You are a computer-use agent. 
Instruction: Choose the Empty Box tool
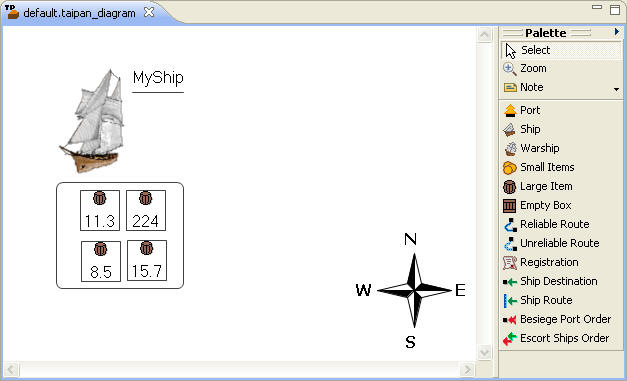[x=560, y=205]
